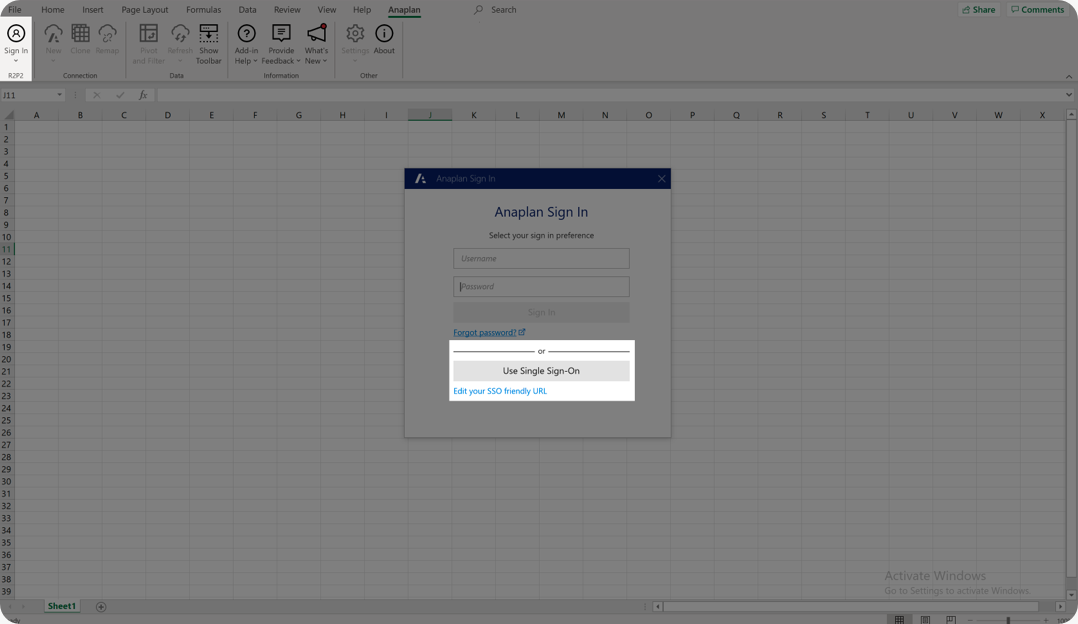Click the Username input field

coord(541,258)
